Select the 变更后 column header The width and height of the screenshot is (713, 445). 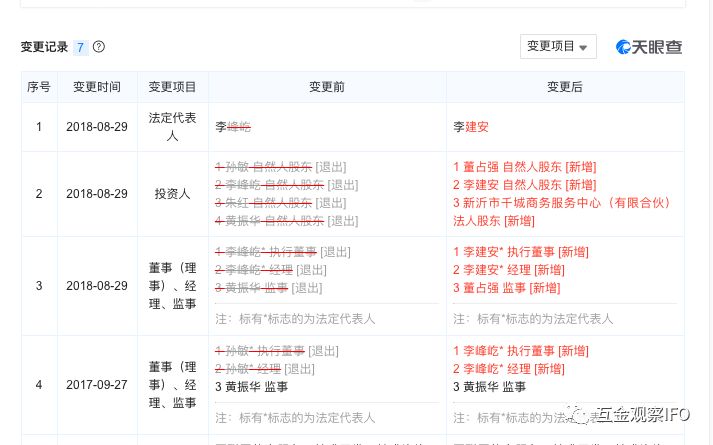(x=564, y=87)
